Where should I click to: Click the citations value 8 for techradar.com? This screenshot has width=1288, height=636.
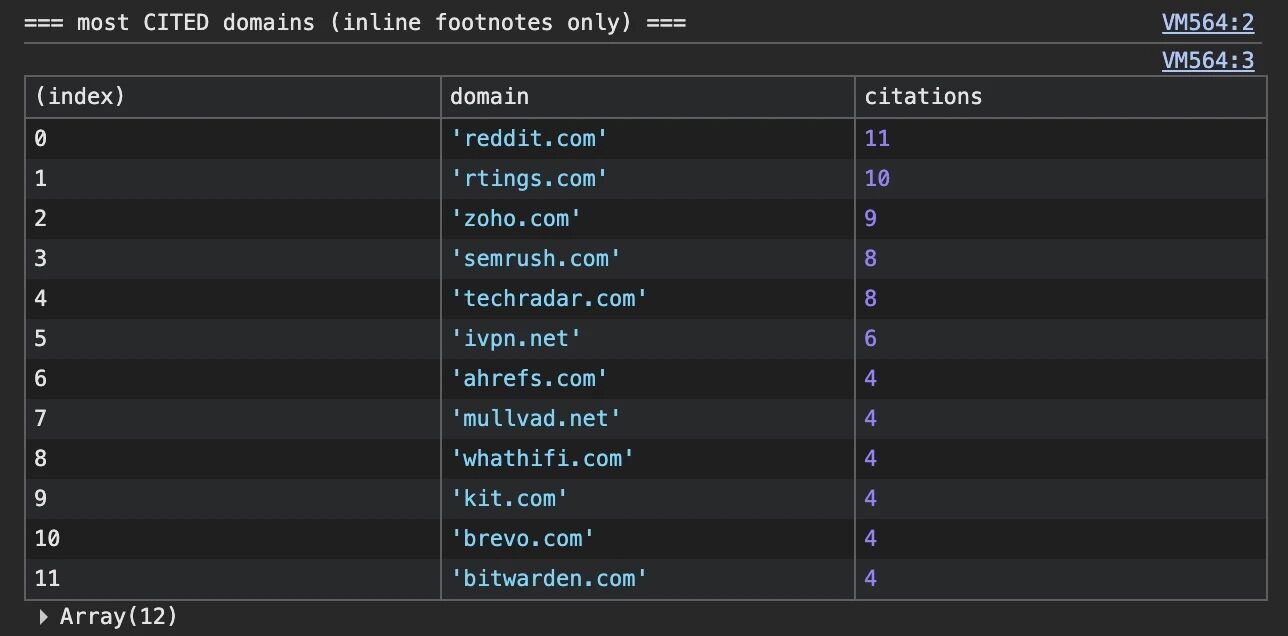[x=871, y=298]
